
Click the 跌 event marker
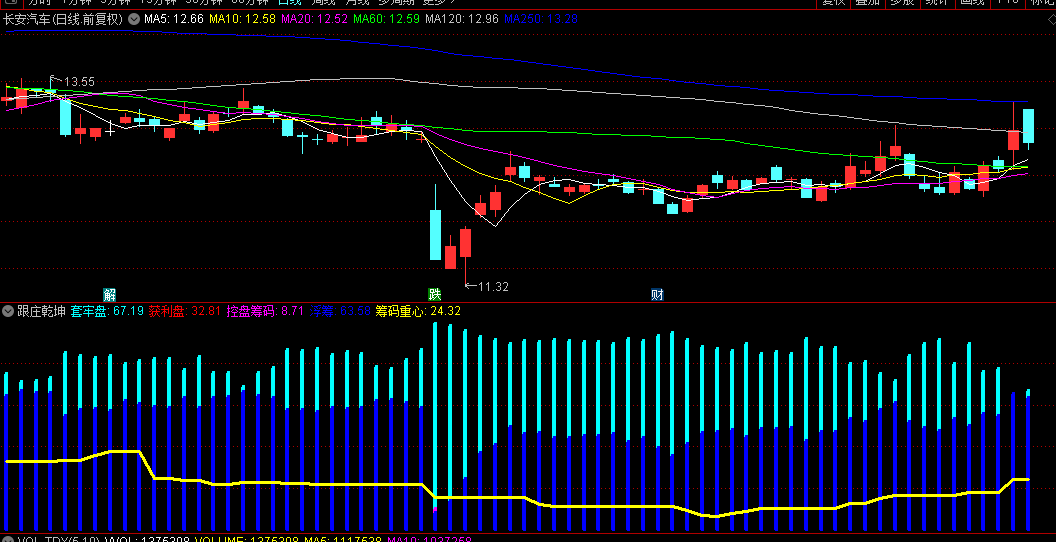[435, 294]
